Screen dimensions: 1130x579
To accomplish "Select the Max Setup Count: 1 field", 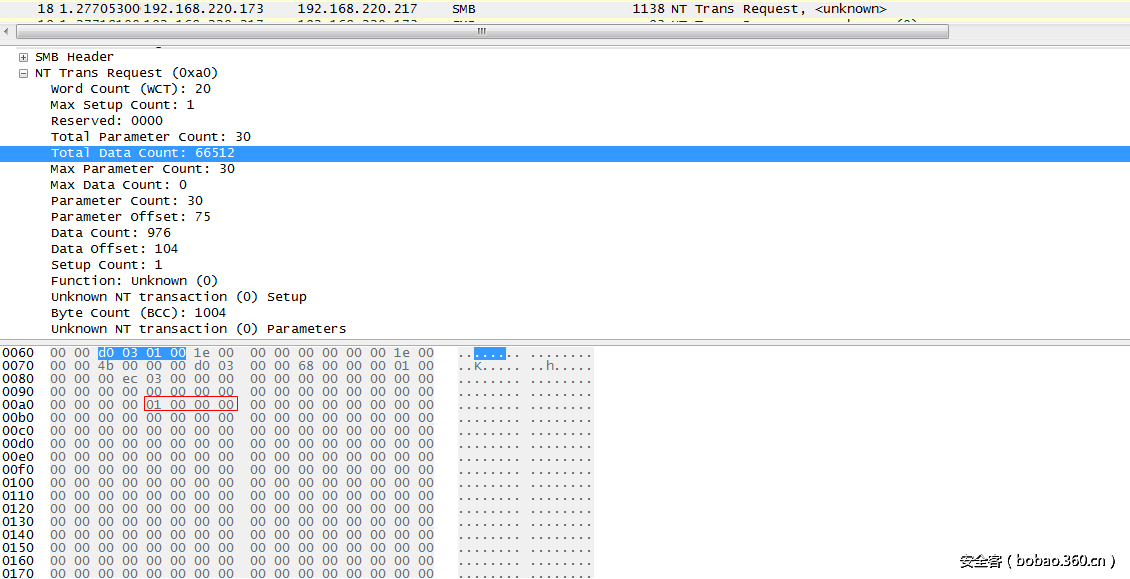I will tap(120, 104).
